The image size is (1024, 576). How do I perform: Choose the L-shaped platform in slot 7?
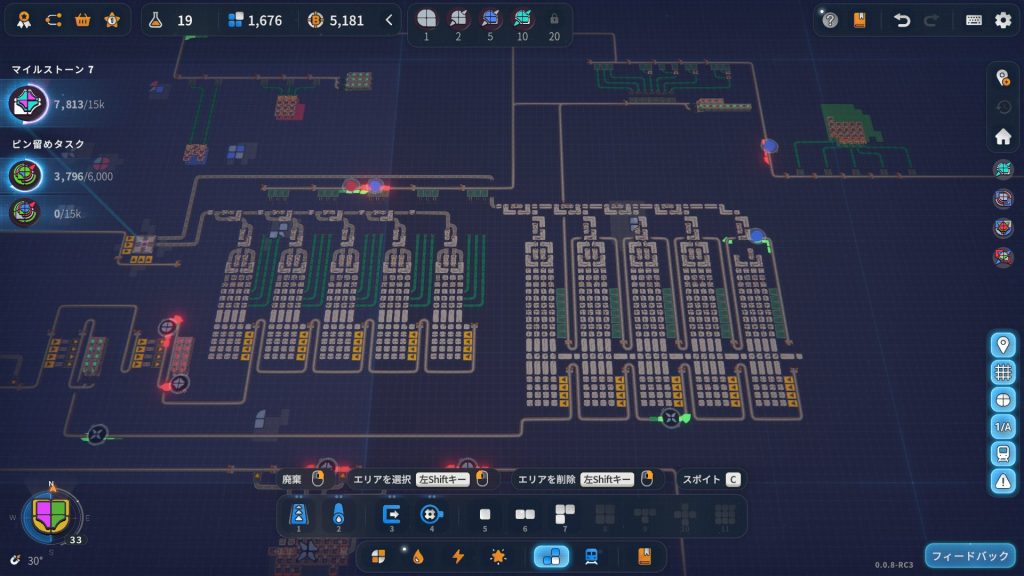click(565, 516)
